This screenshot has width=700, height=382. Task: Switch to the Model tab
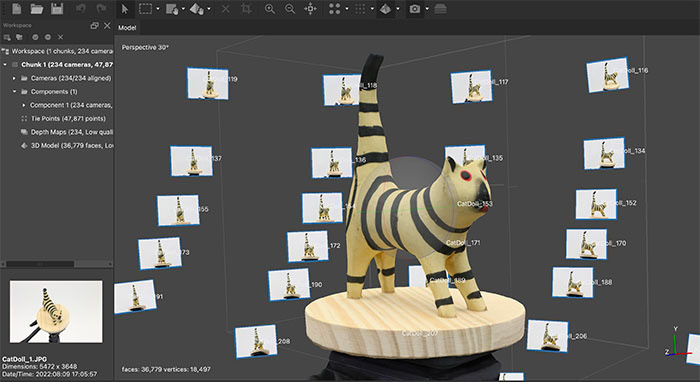tap(127, 28)
